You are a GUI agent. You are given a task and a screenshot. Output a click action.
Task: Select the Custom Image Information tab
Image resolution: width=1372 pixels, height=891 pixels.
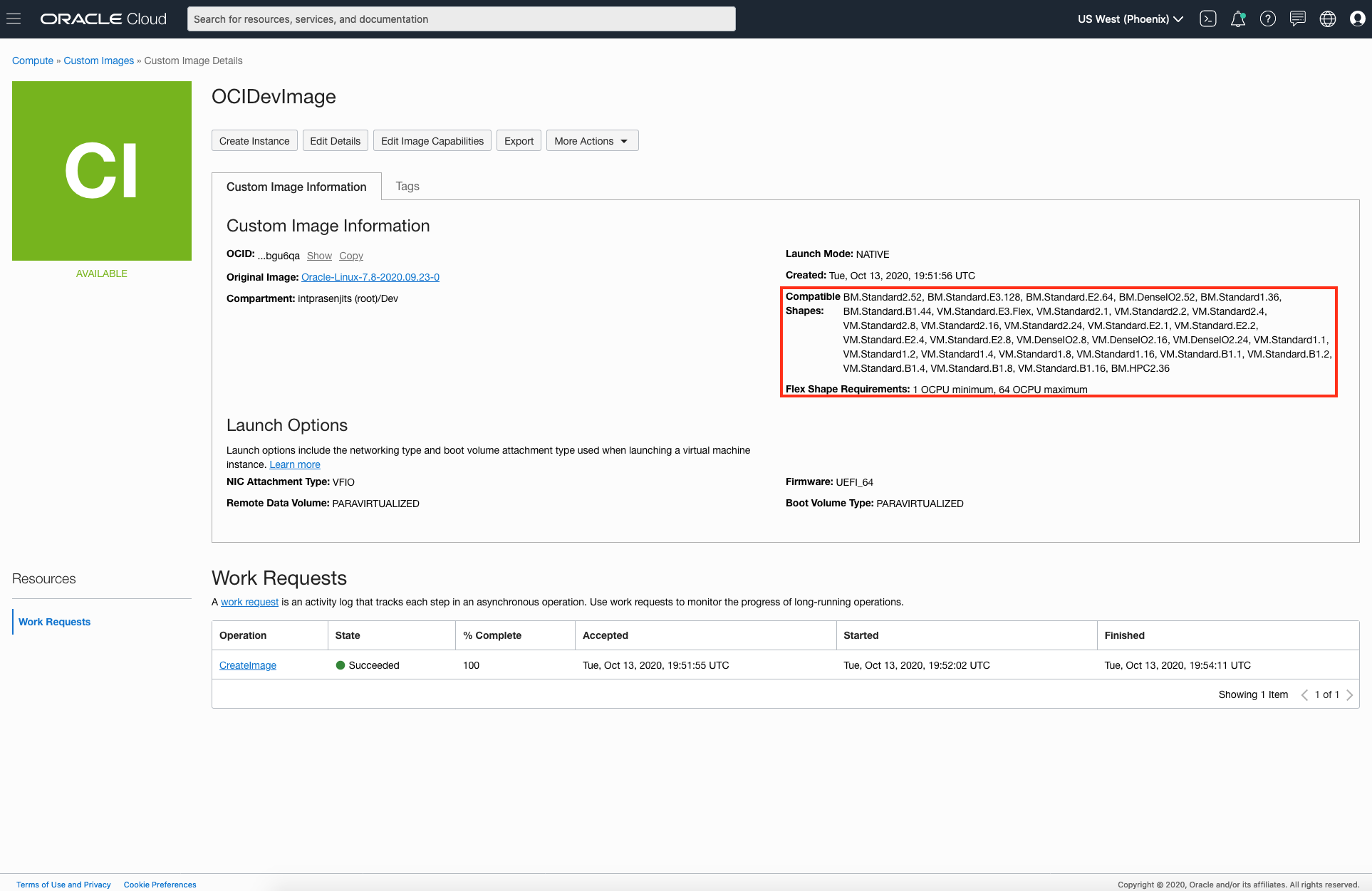tap(296, 187)
